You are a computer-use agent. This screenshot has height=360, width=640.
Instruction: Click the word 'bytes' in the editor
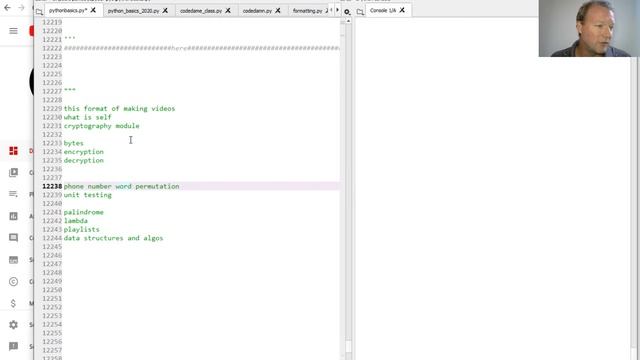pos(73,143)
